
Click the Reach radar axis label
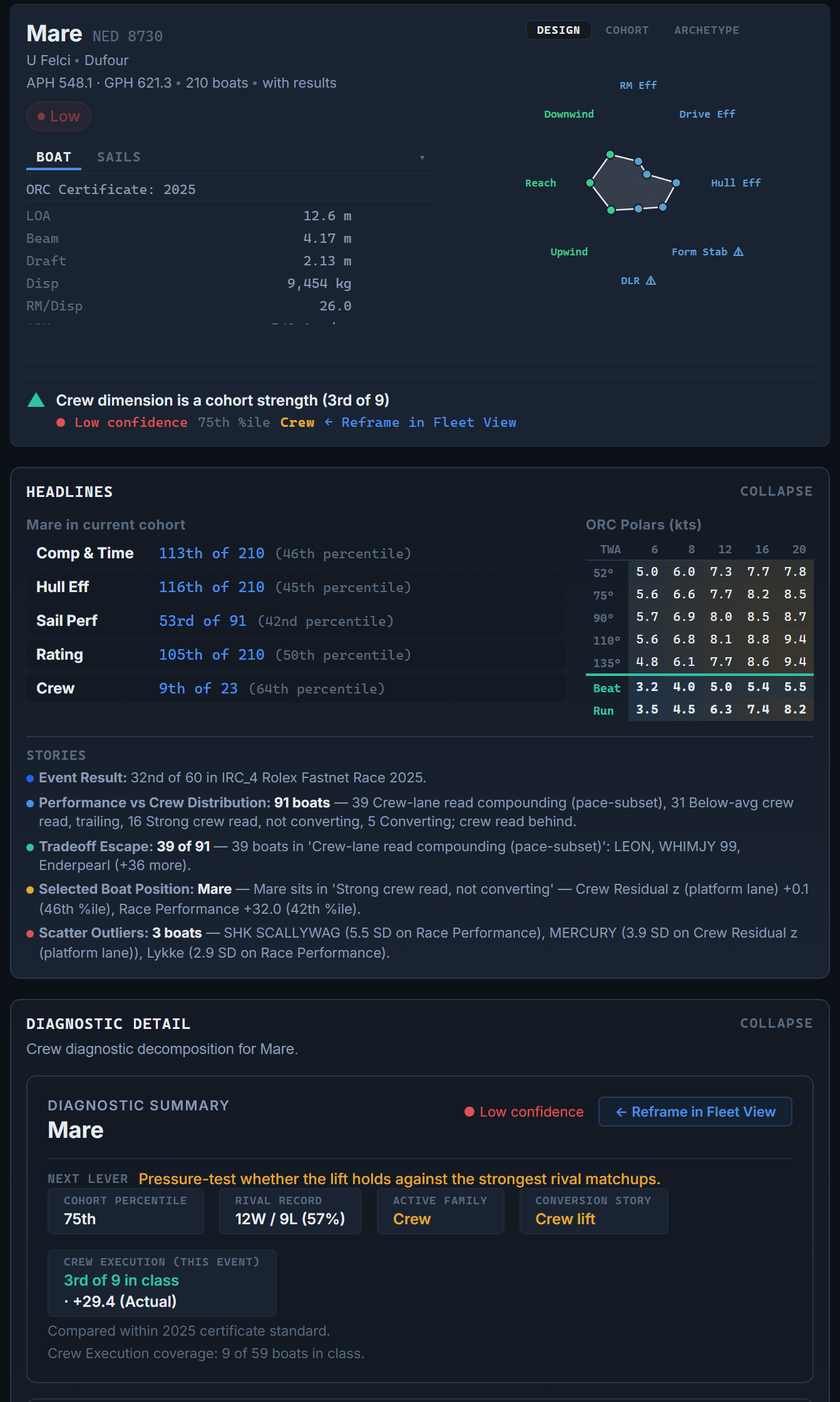click(541, 183)
